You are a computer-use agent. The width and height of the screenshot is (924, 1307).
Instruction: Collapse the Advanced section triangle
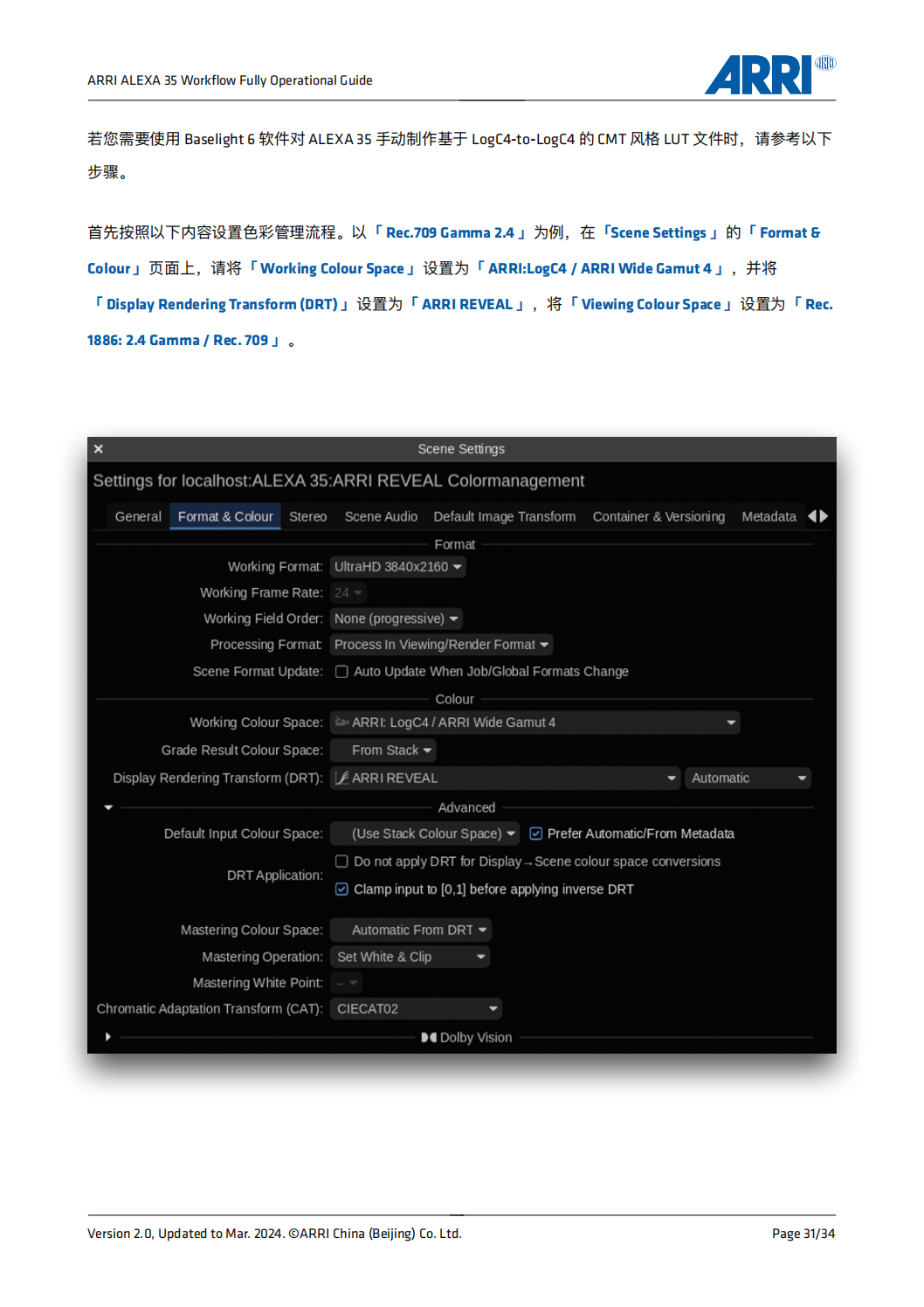[x=108, y=807]
